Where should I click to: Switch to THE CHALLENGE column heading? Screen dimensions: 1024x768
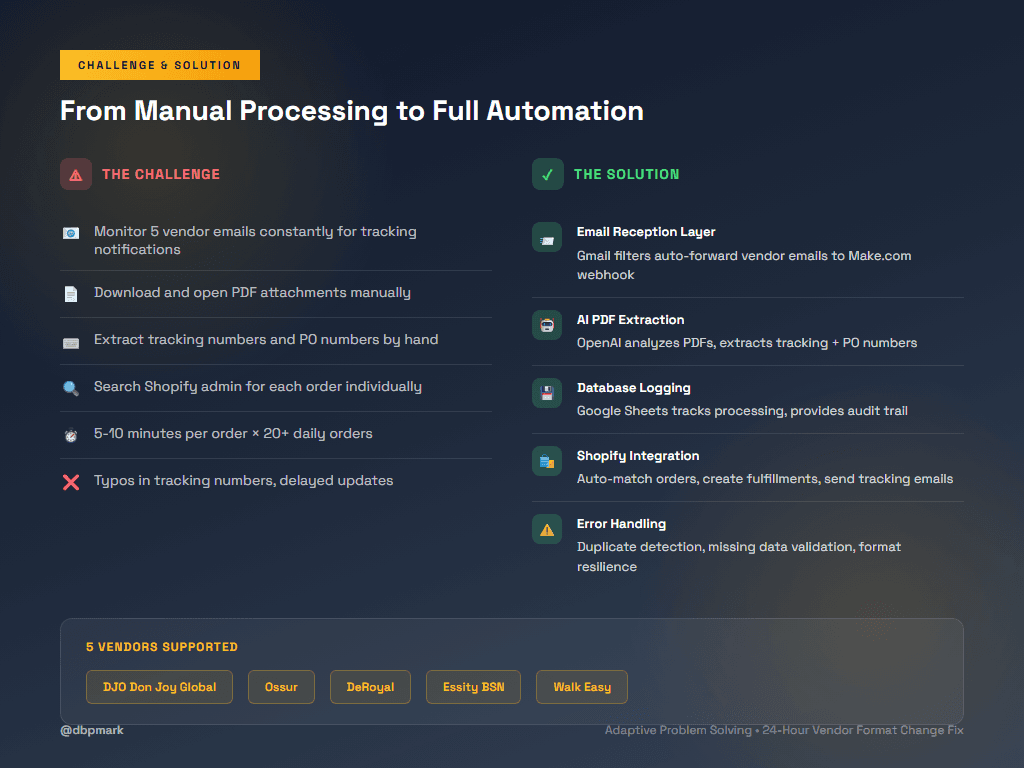click(160, 173)
